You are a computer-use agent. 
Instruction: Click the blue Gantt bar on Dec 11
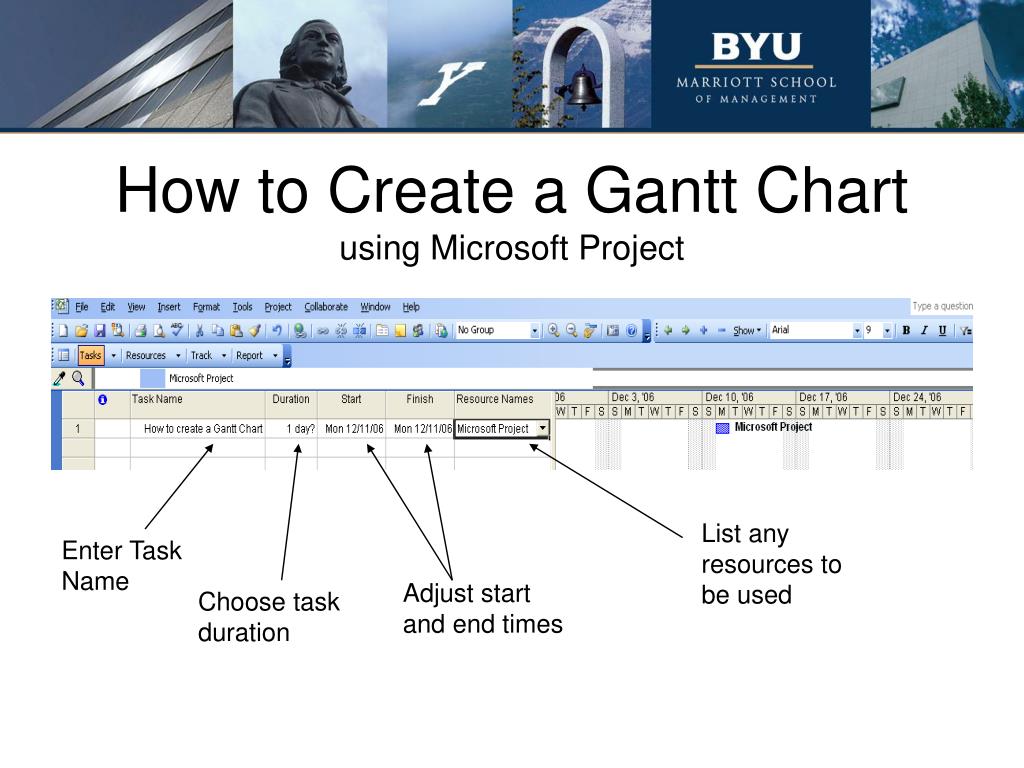pyautogui.click(x=722, y=428)
